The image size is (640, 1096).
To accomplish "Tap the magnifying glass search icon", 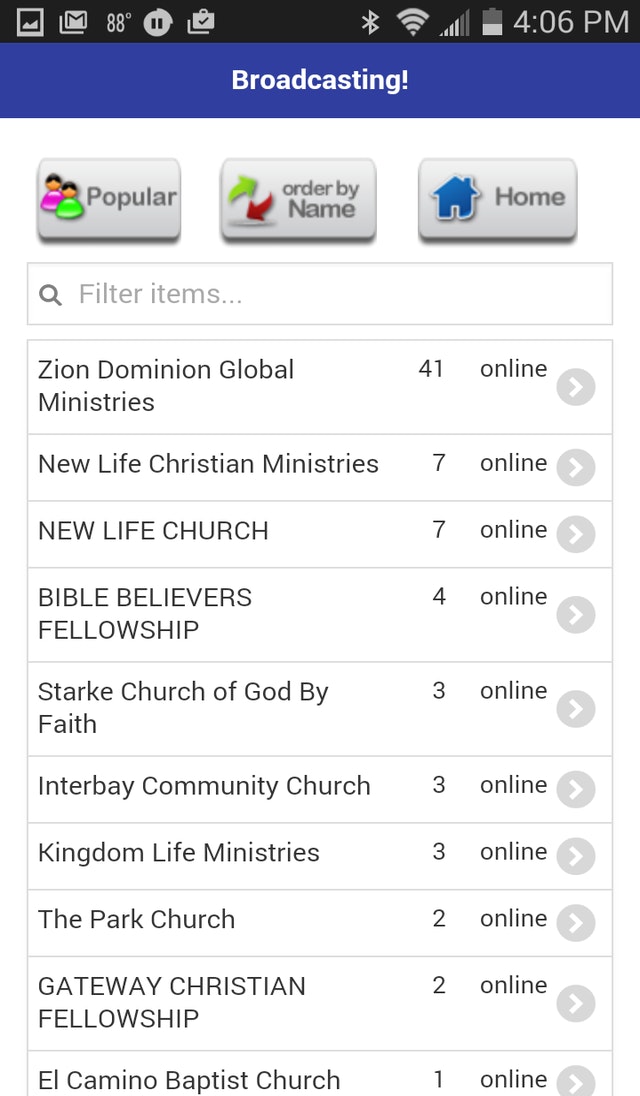I will [x=50, y=294].
